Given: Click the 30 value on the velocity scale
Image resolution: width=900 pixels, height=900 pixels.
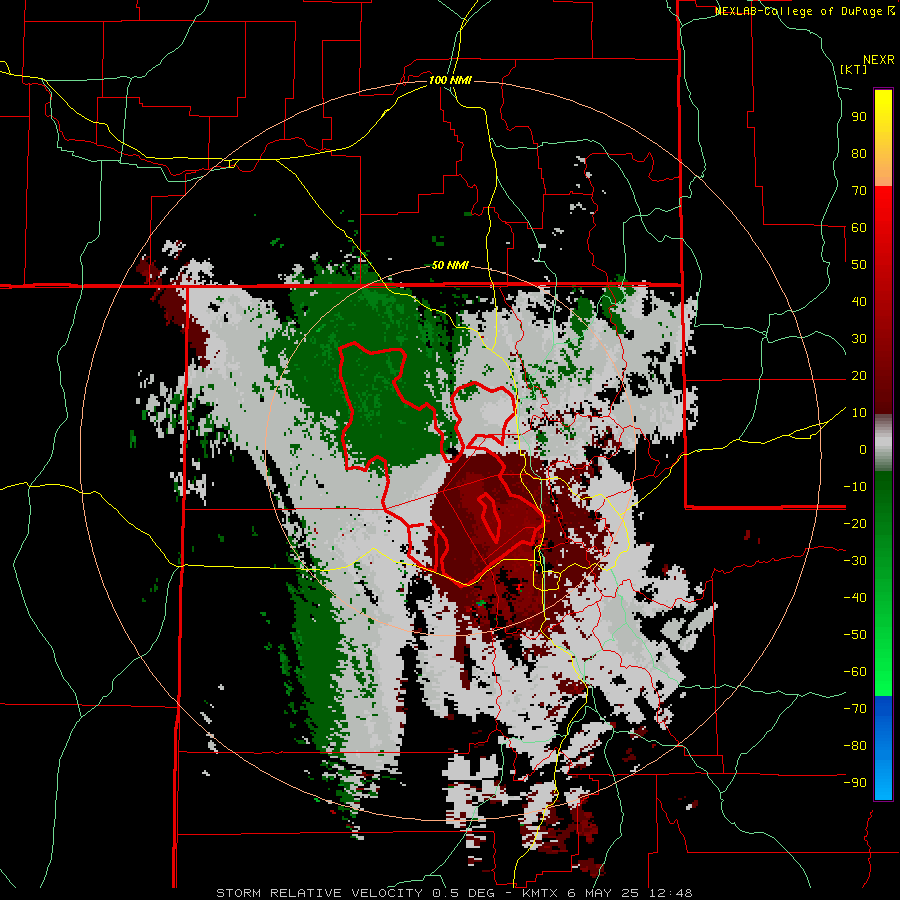Looking at the screenshot, I should [859, 339].
